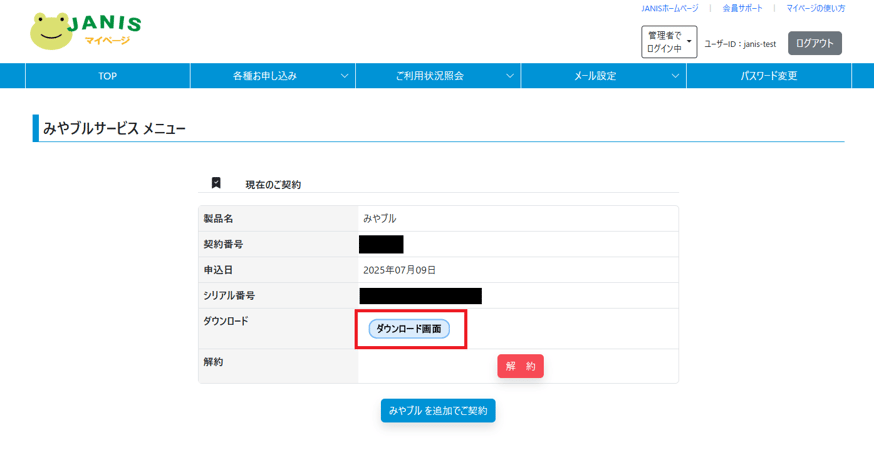Expand the ご利用状況照会 menu chevron
The width and height of the screenshot is (874, 450).
coord(510,76)
